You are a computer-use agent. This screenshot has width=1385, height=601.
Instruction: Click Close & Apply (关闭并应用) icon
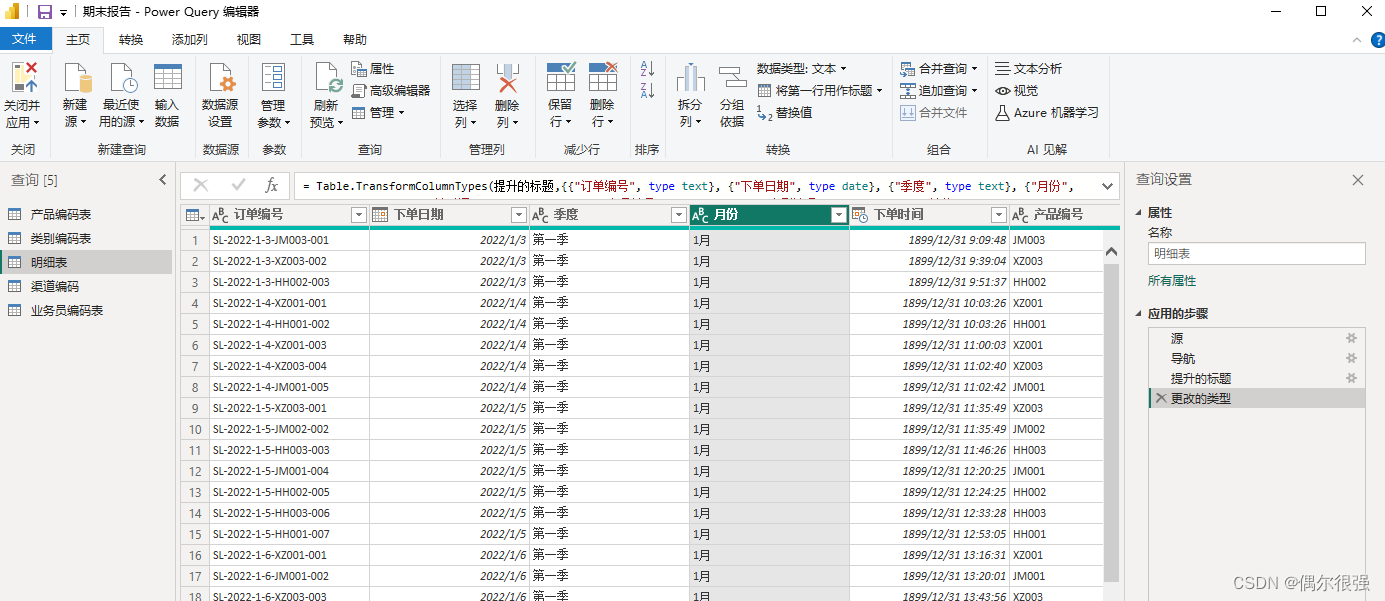click(23, 78)
